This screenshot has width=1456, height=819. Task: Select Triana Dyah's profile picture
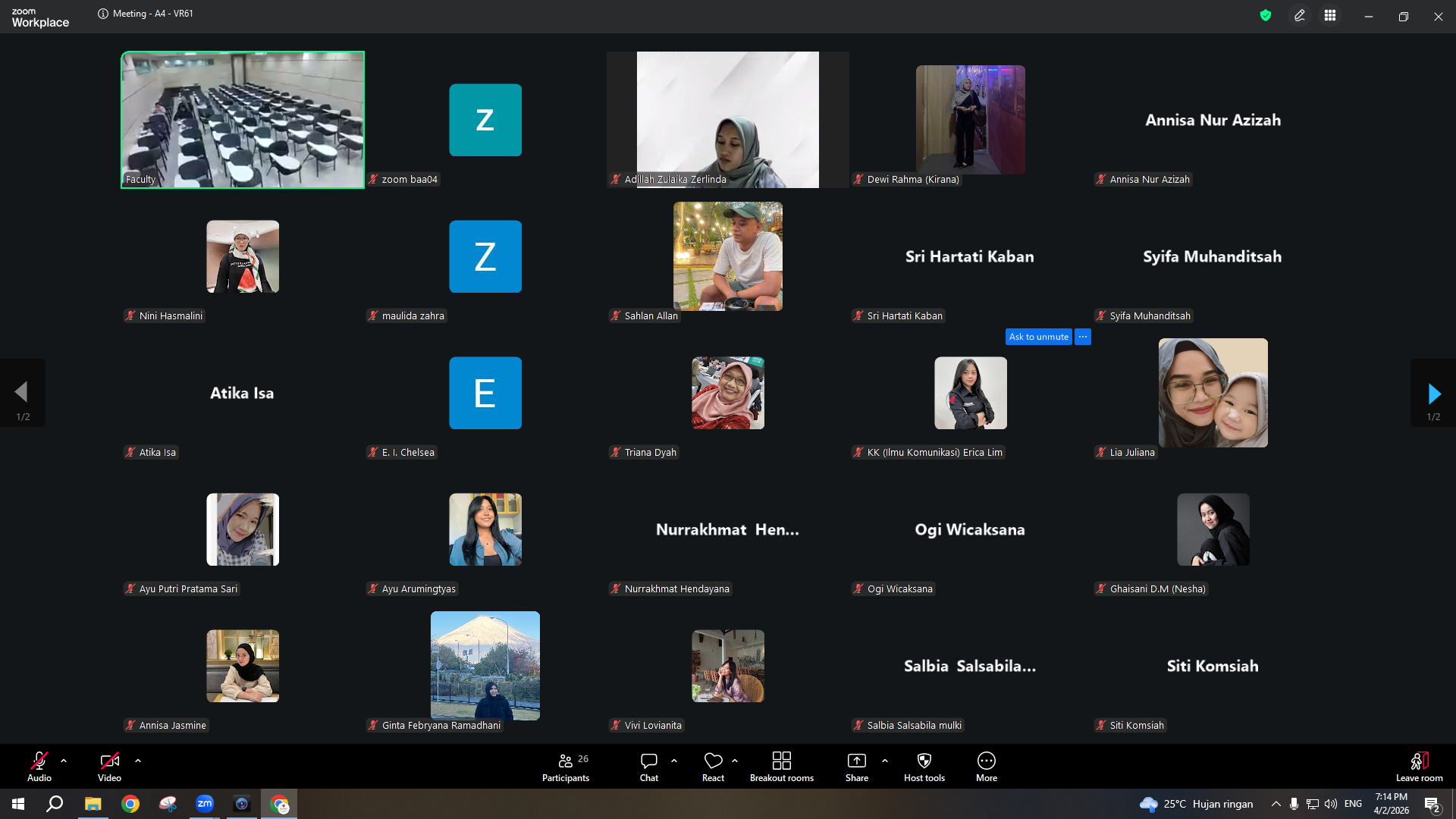[x=728, y=393]
